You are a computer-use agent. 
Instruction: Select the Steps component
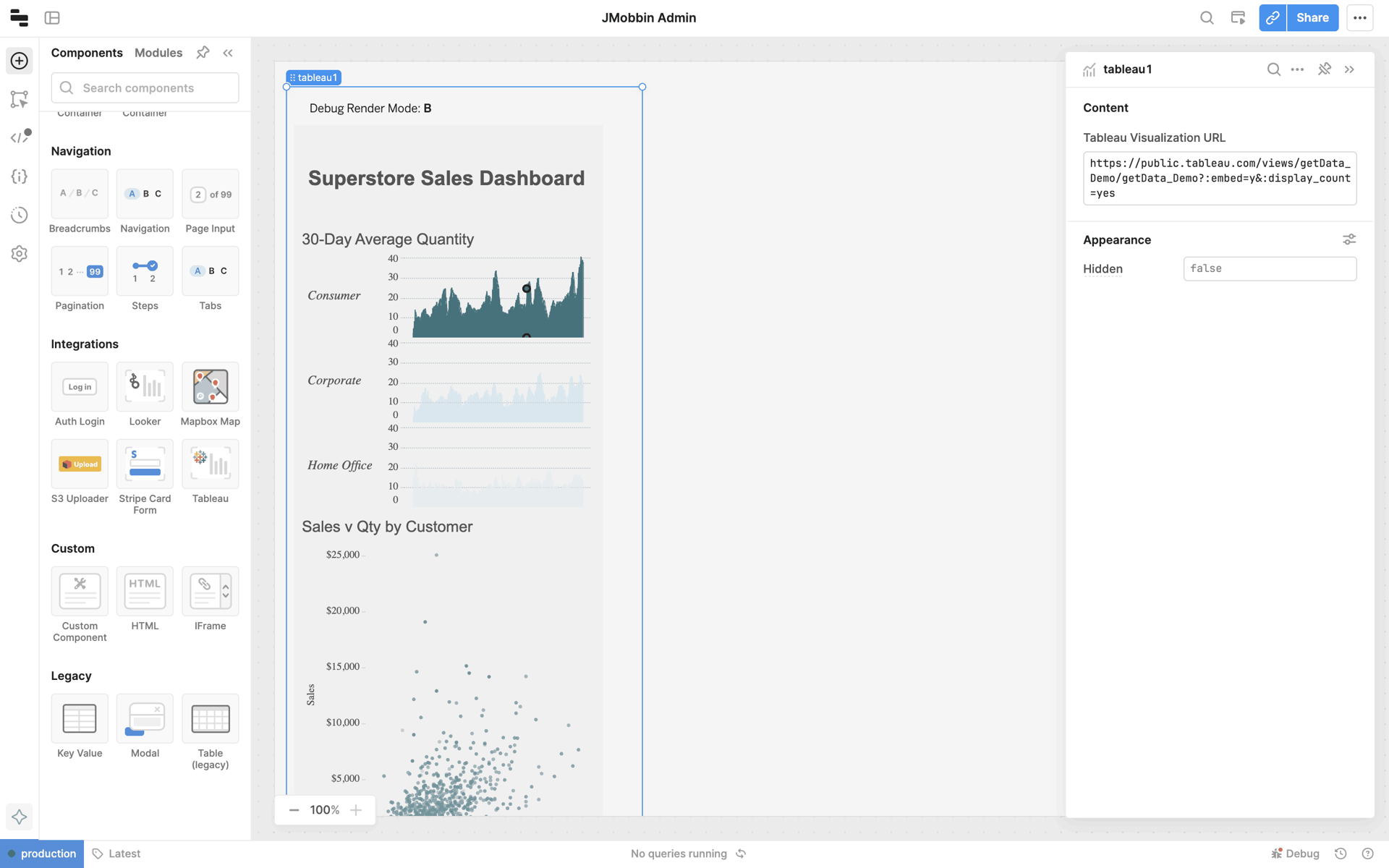pos(145,278)
